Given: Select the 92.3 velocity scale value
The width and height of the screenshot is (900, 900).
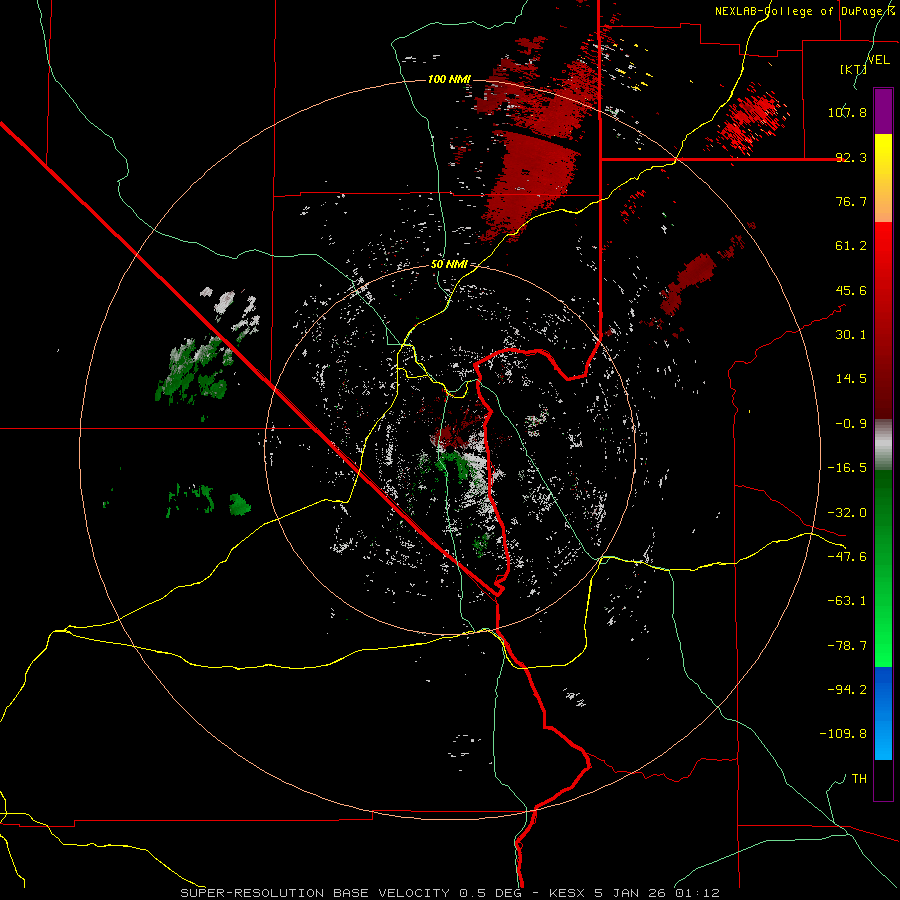Looking at the screenshot, I should click(x=851, y=157).
